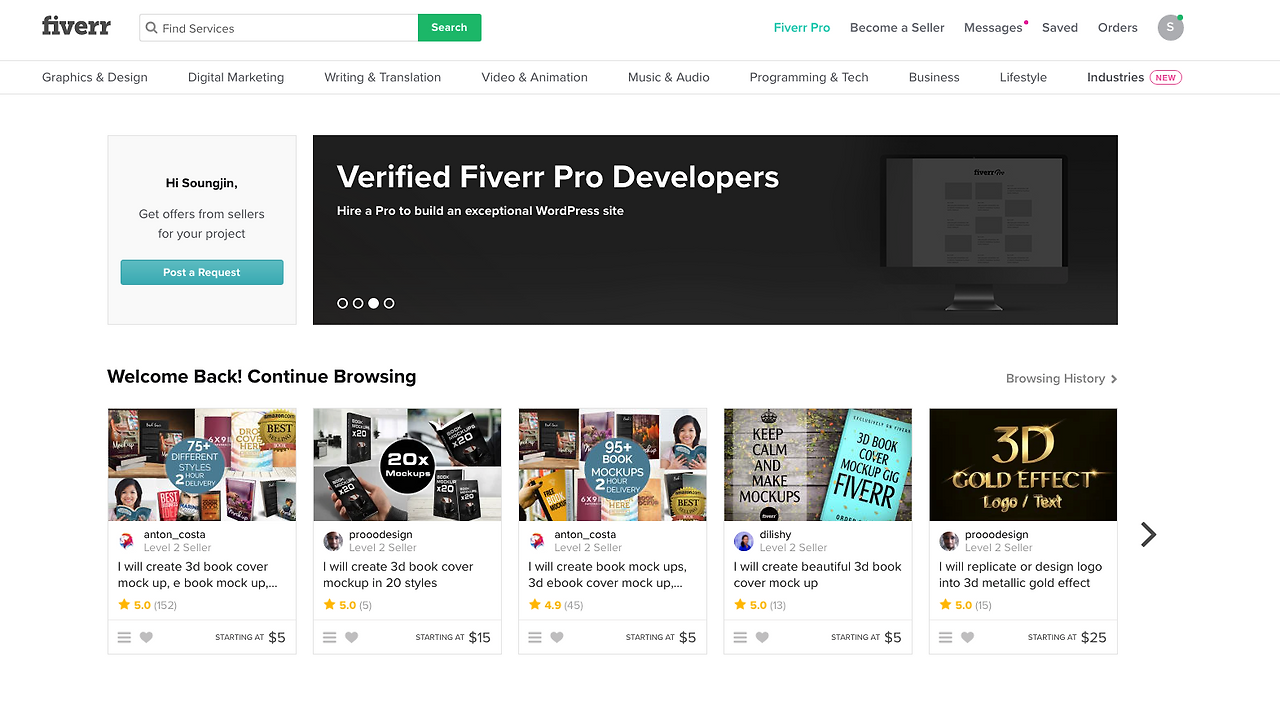Open the Become a Seller link
The height and width of the screenshot is (705, 1280).
click(897, 28)
